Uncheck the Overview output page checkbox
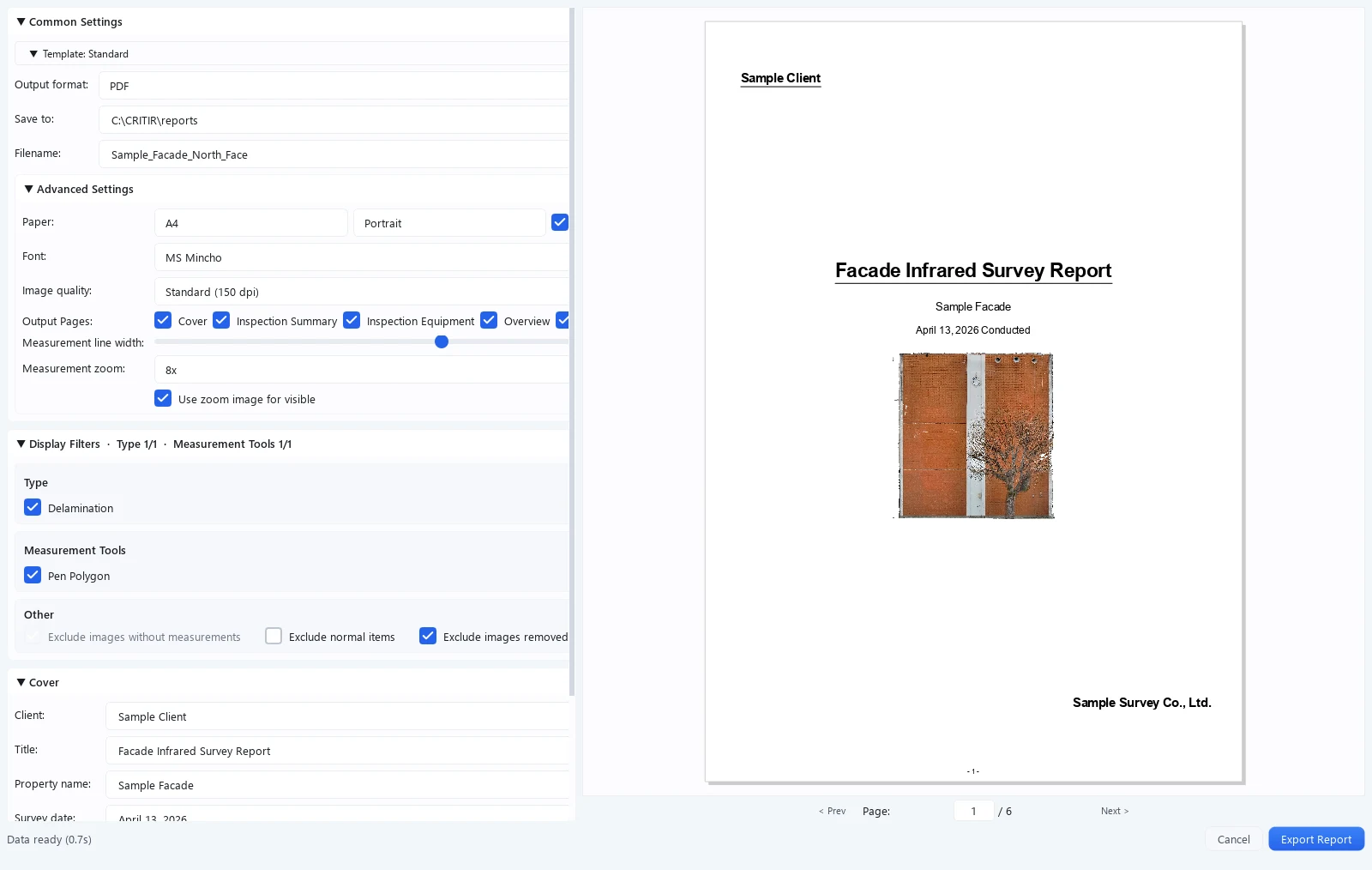The width and height of the screenshot is (1372, 870). coord(489,320)
